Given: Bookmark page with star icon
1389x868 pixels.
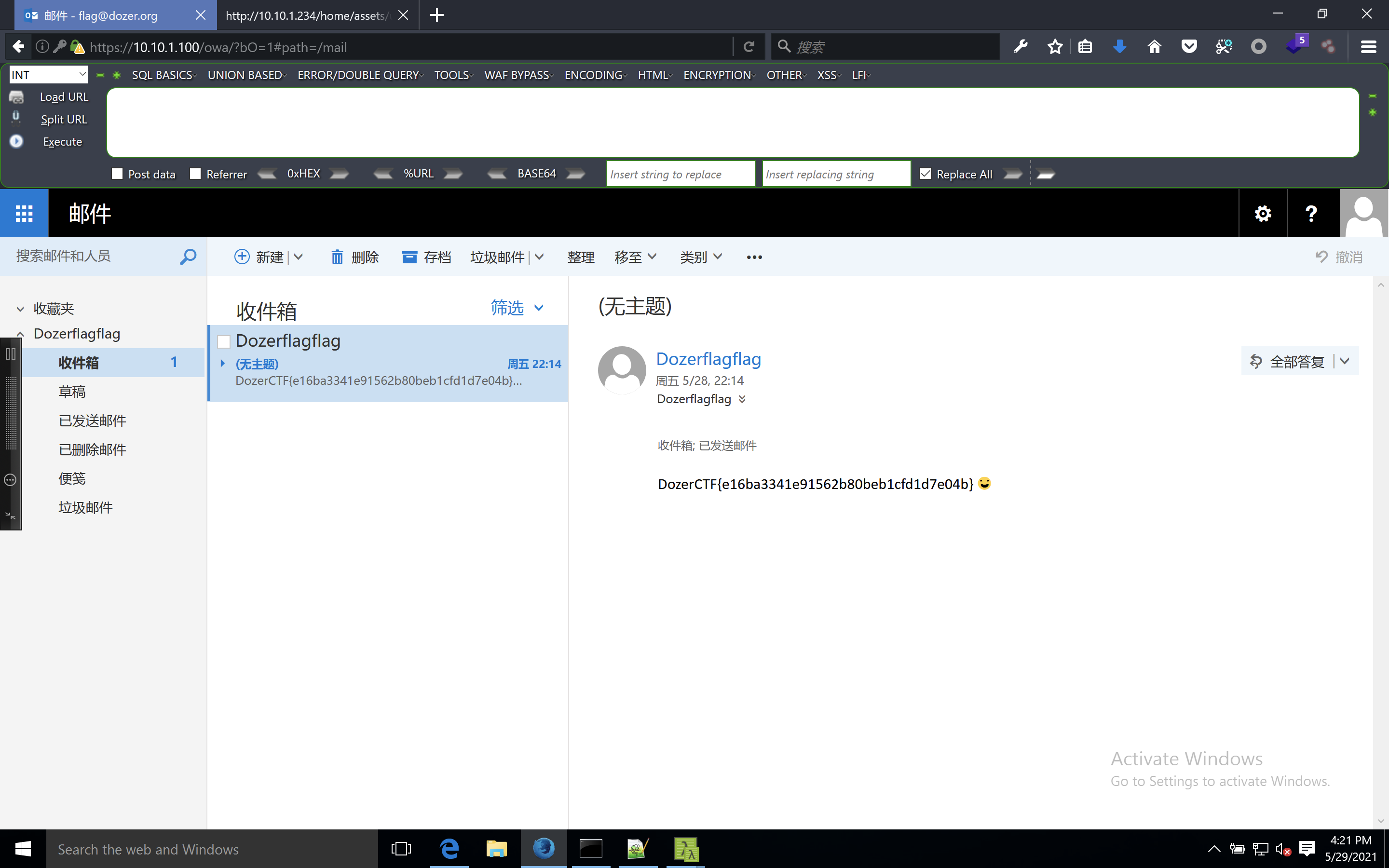Looking at the screenshot, I should [1054, 47].
